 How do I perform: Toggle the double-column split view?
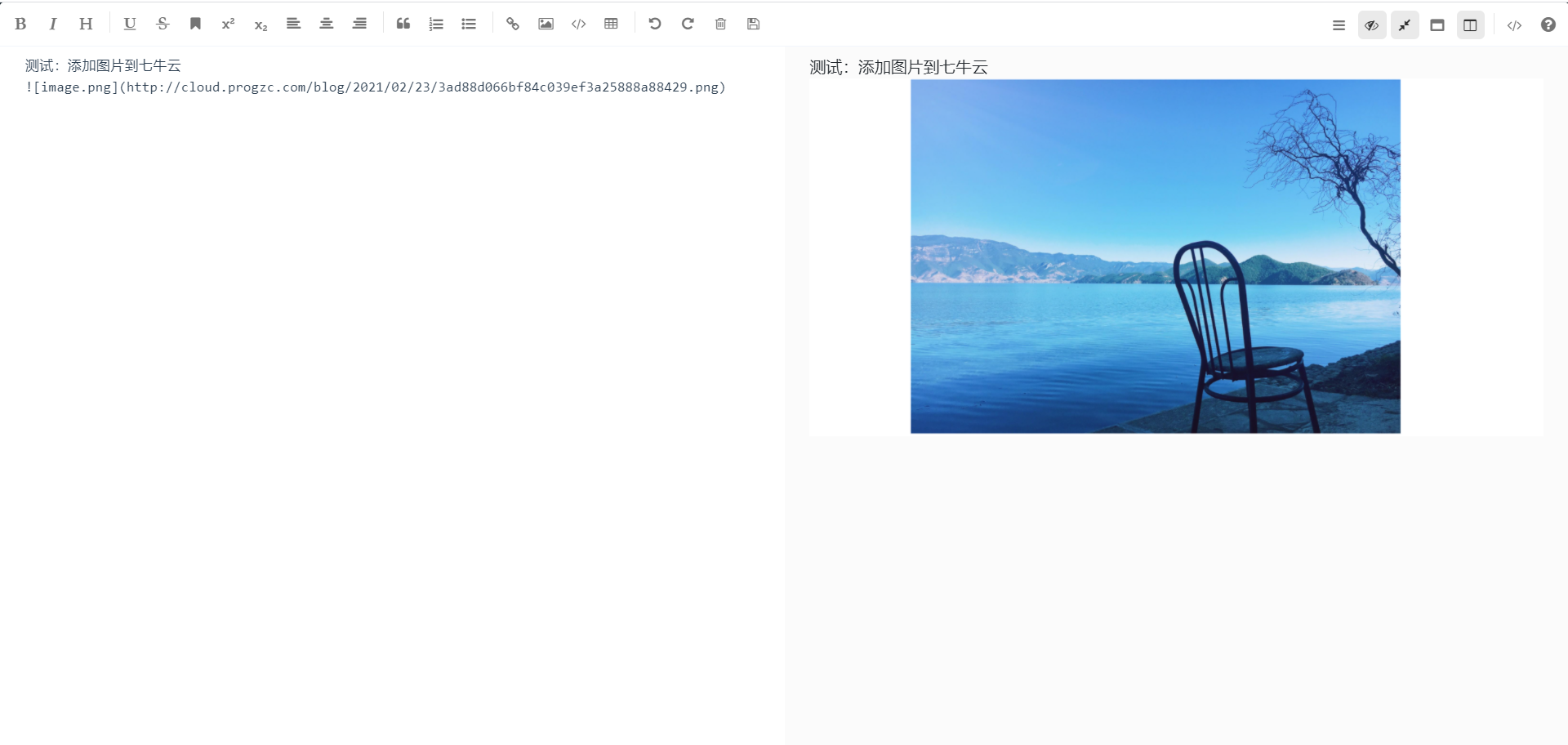coord(1470,25)
